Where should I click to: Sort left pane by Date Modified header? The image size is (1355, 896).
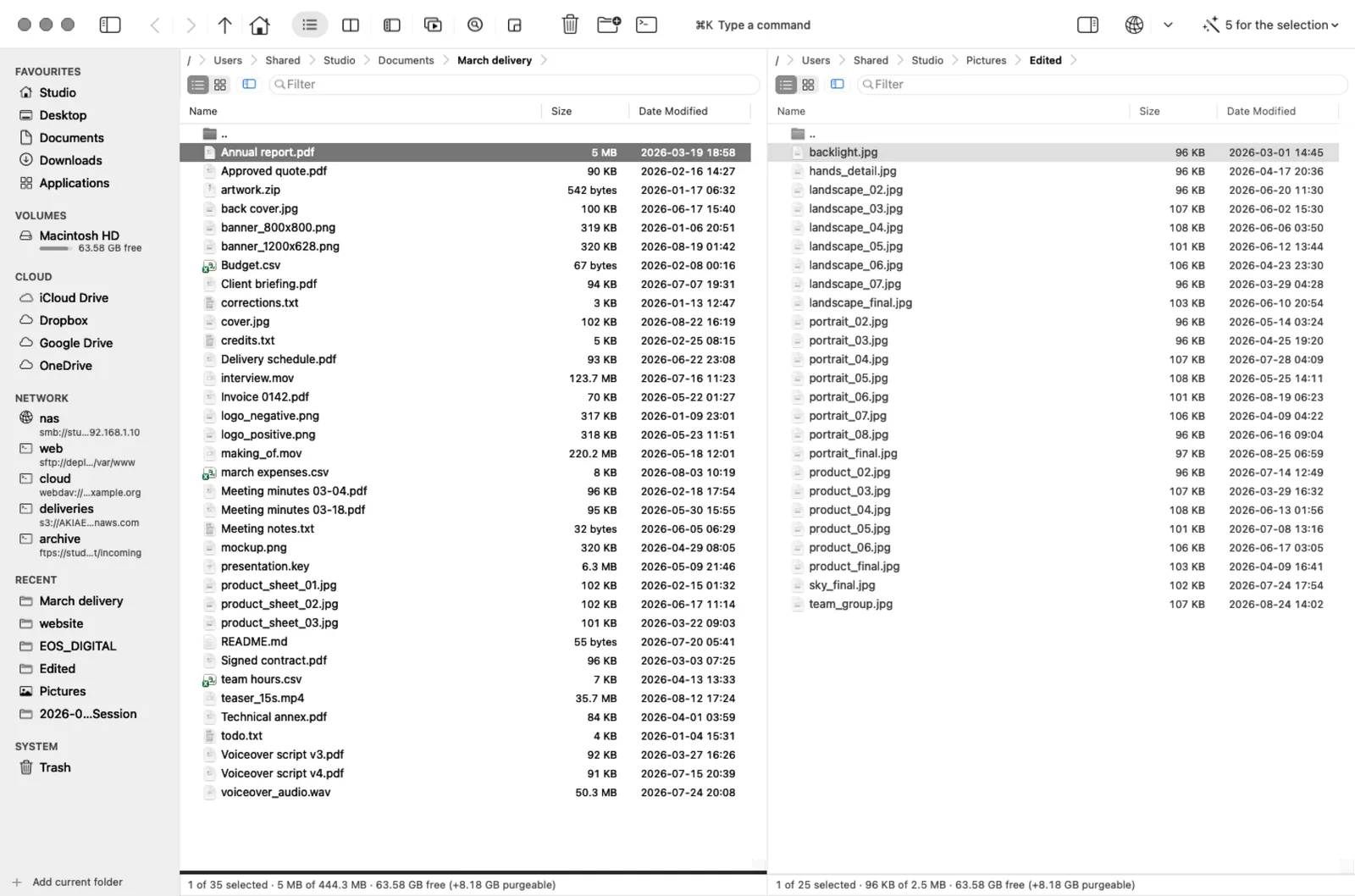click(673, 111)
